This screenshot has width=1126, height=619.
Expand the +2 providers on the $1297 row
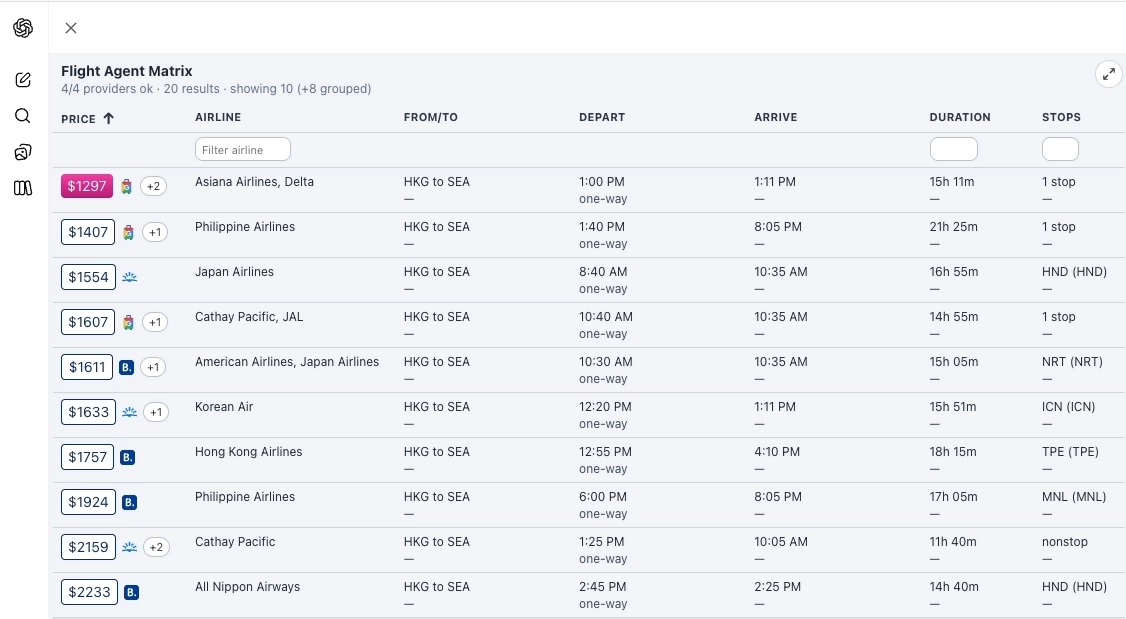pyautogui.click(x=154, y=186)
